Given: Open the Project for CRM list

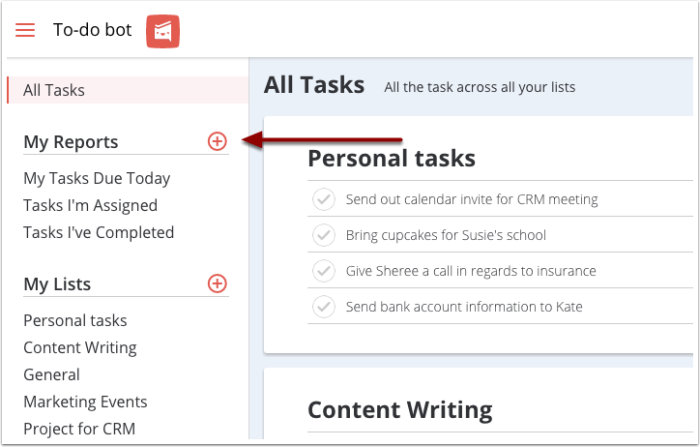Looking at the screenshot, I should 79,429.
